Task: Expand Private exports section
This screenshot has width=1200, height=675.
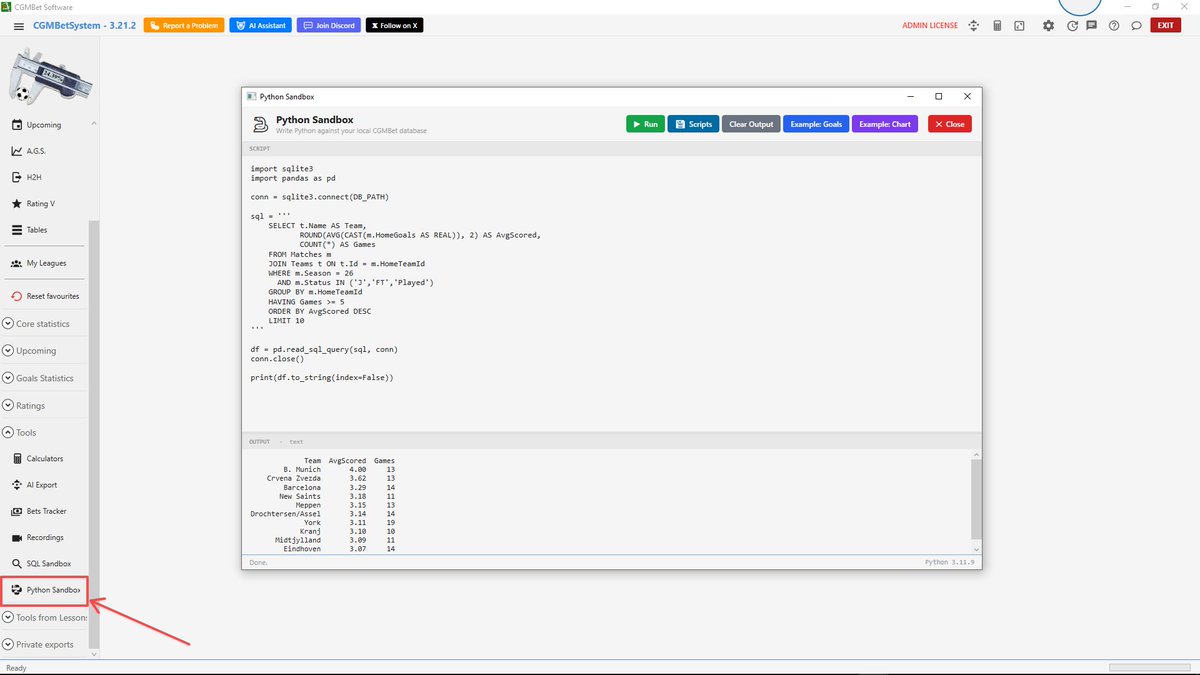Action: (x=44, y=645)
